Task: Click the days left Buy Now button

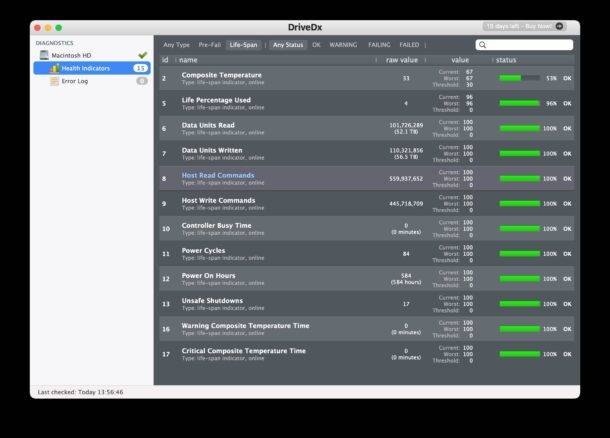Action: click(x=523, y=26)
